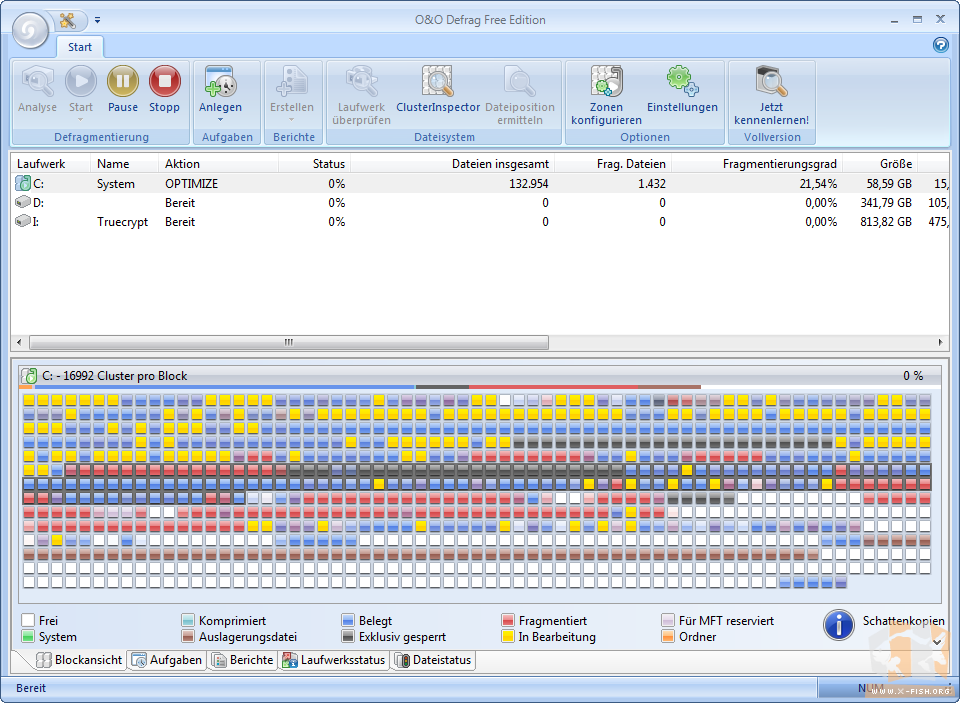This screenshot has height=703, width=960.
Task: Sort by the Dateien insgesamt column header
Action: (452, 164)
